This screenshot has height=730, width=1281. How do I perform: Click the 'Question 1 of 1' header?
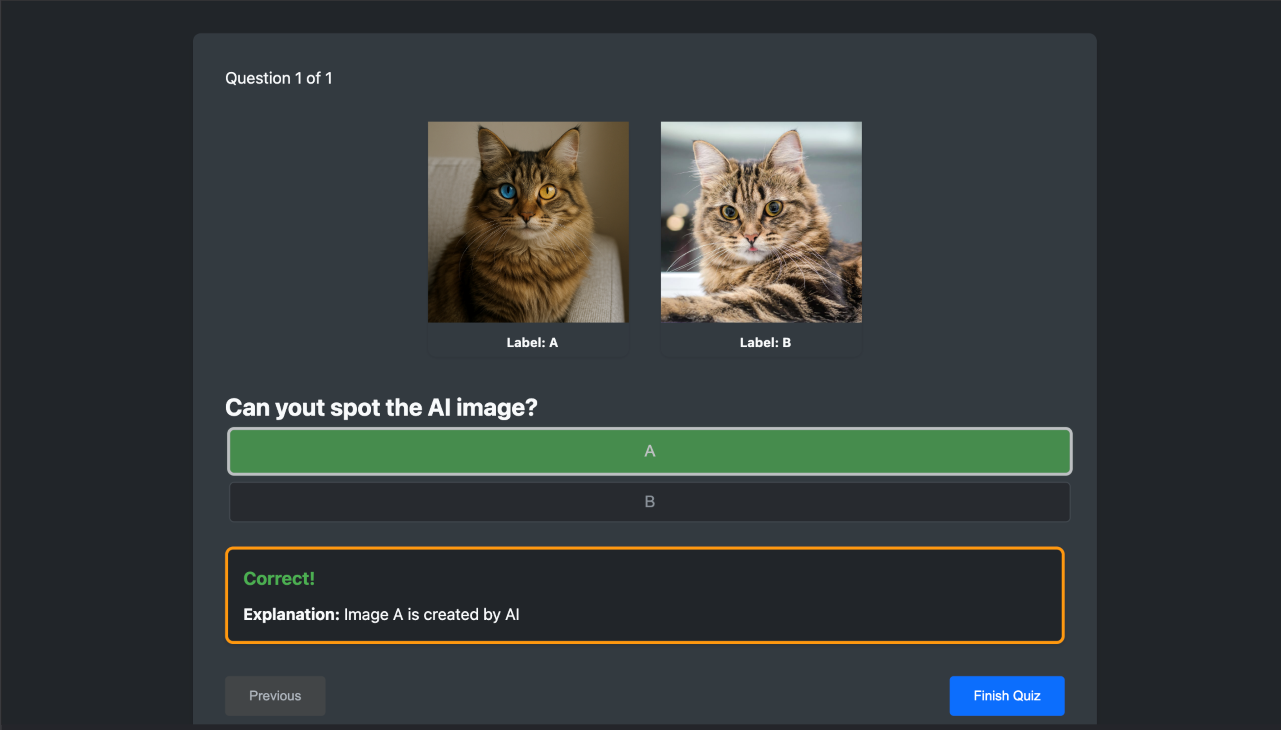coord(279,77)
